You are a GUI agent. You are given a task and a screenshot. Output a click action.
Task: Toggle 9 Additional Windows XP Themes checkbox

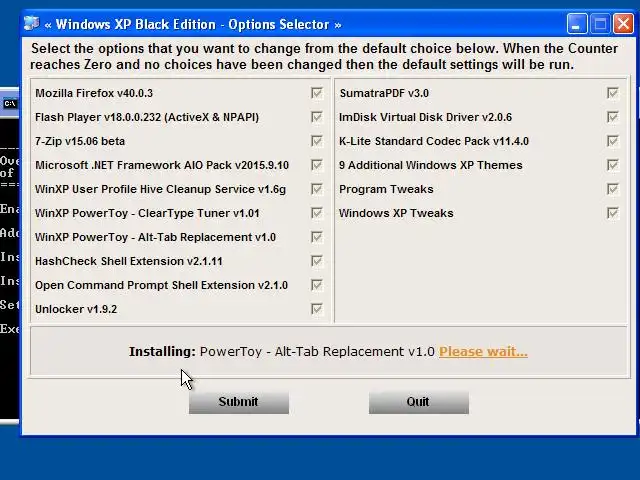tap(613, 165)
